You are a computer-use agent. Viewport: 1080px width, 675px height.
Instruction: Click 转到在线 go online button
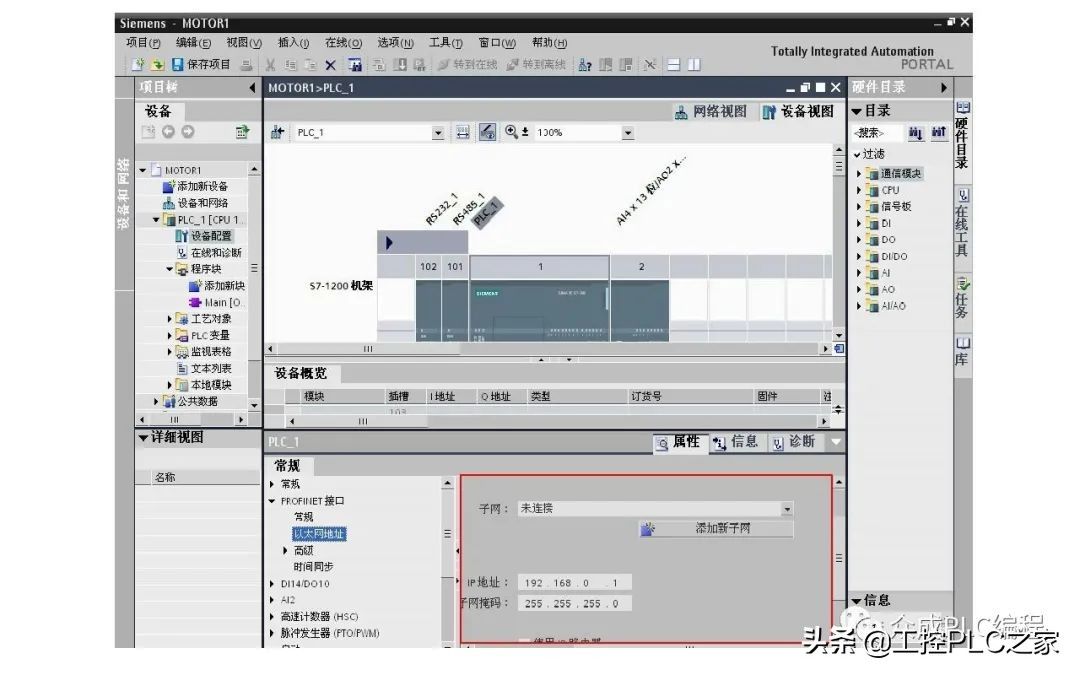[468, 65]
